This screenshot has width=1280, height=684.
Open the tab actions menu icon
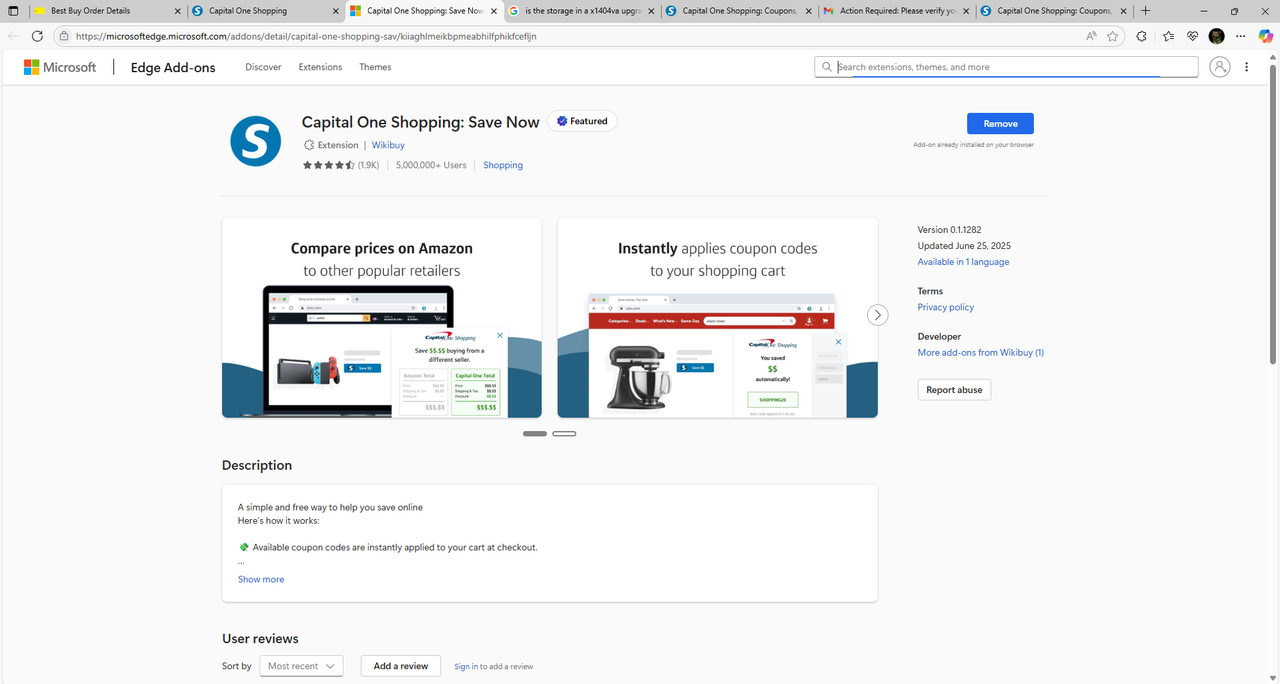click(x=13, y=11)
